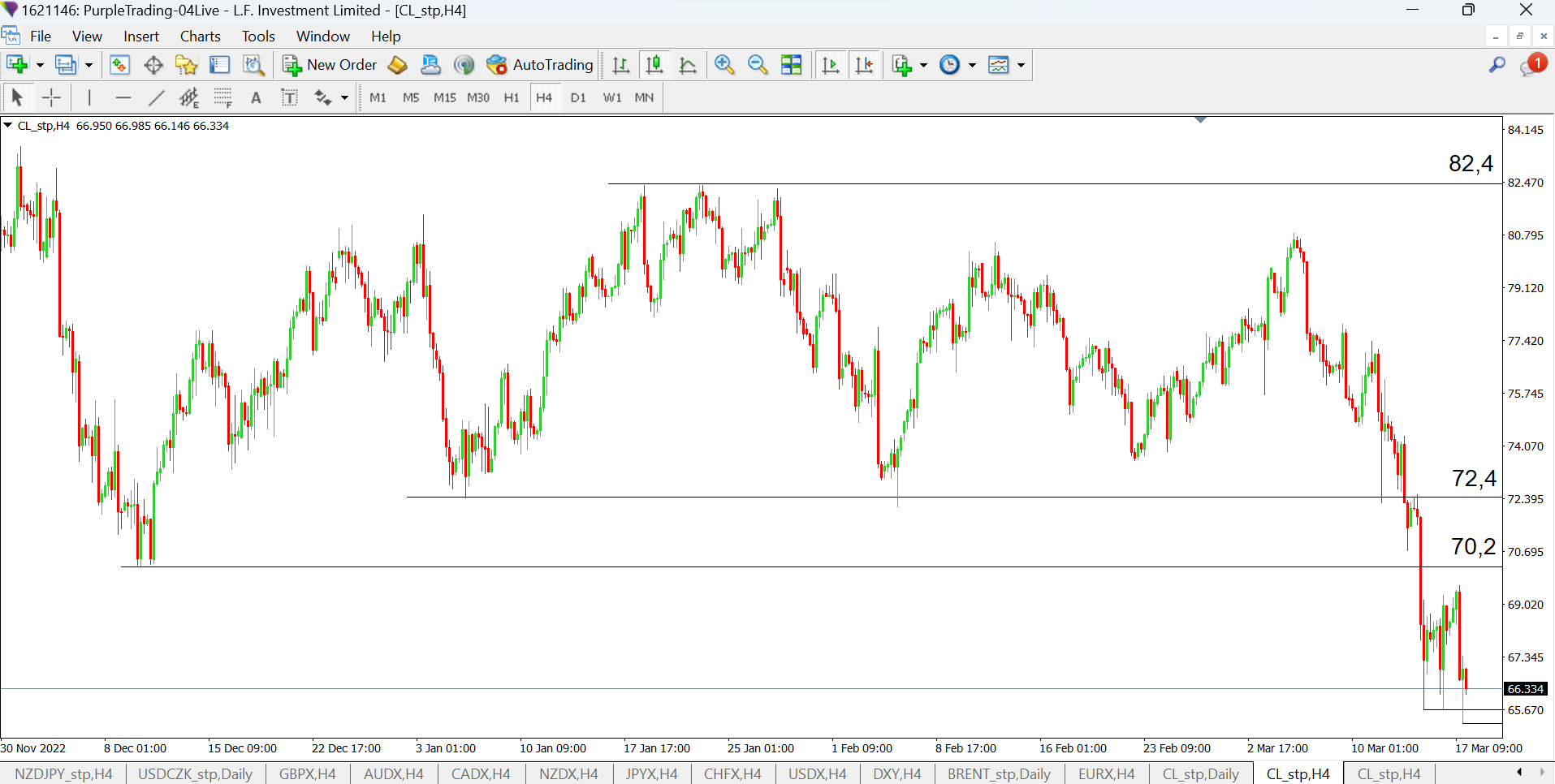
Task: Open the Market Watch panel
Action: click(x=119, y=65)
